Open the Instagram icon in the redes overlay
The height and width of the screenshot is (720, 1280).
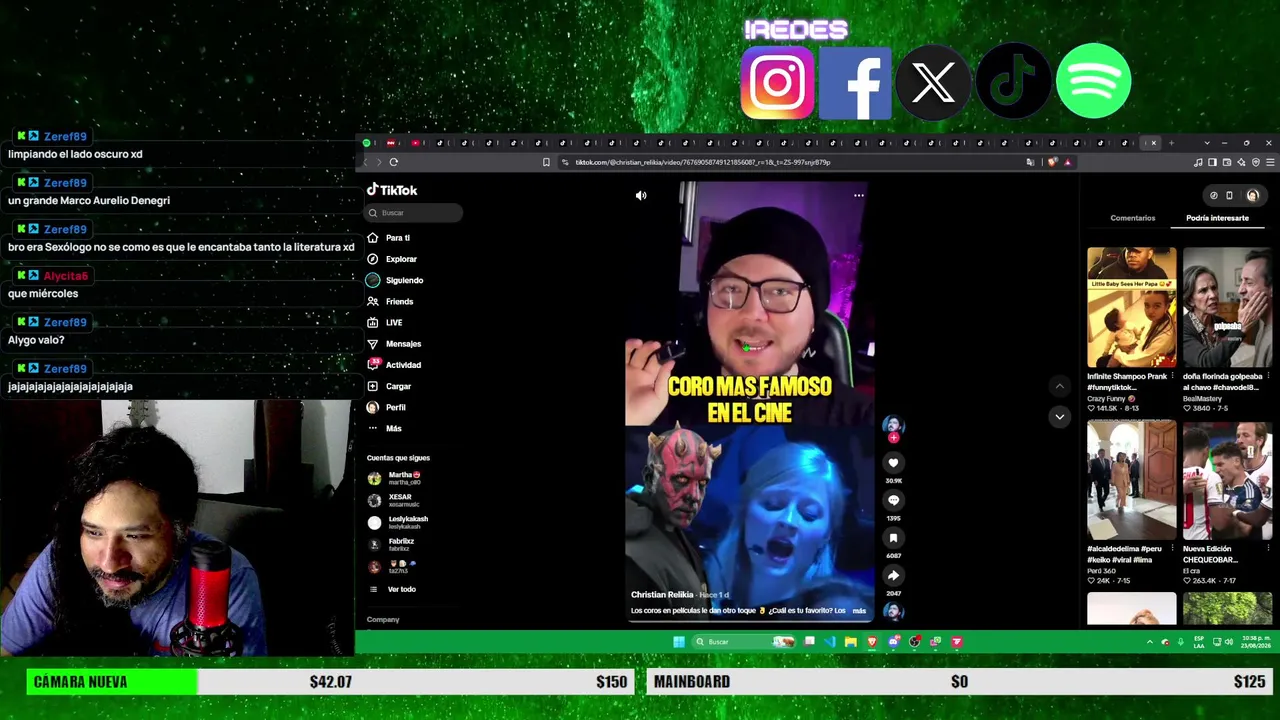(x=777, y=82)
